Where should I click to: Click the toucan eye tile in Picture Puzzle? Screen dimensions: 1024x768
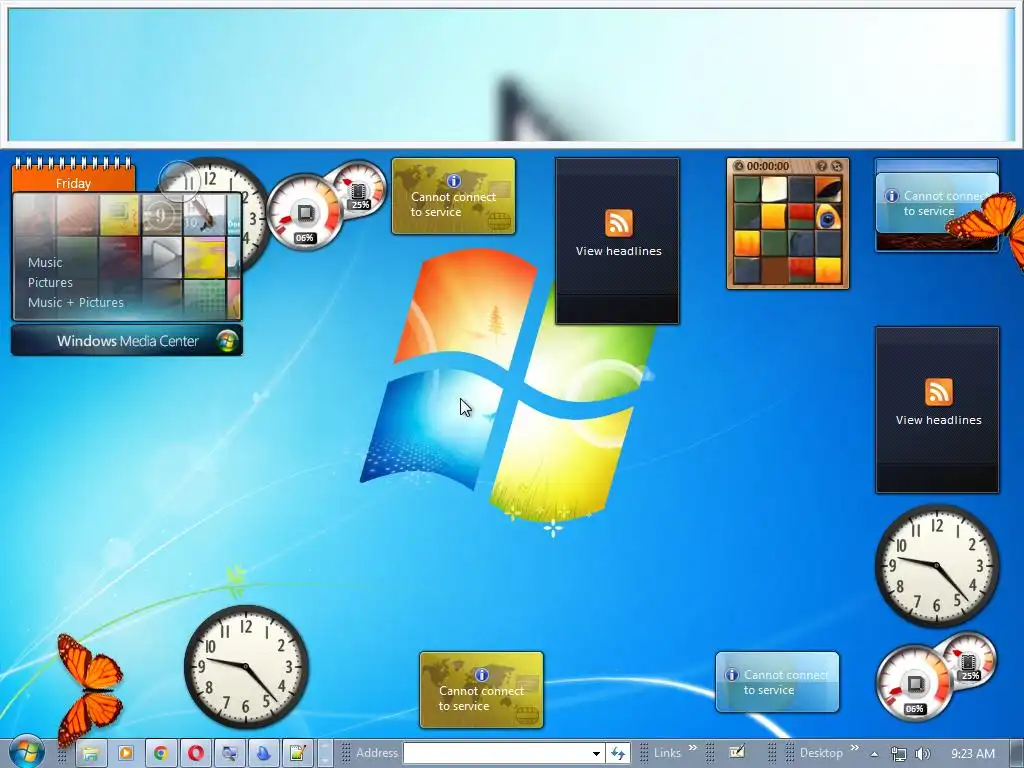point(829,216)
